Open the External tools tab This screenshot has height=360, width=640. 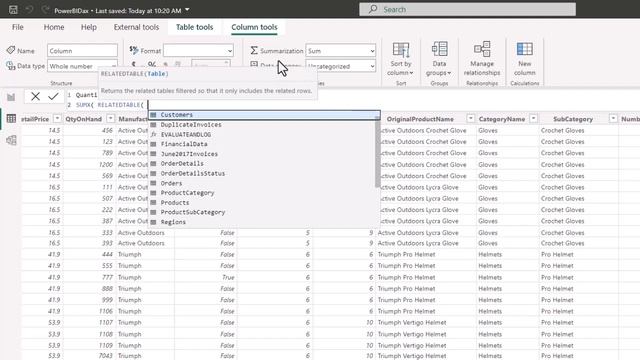click(x=136, y=27)
